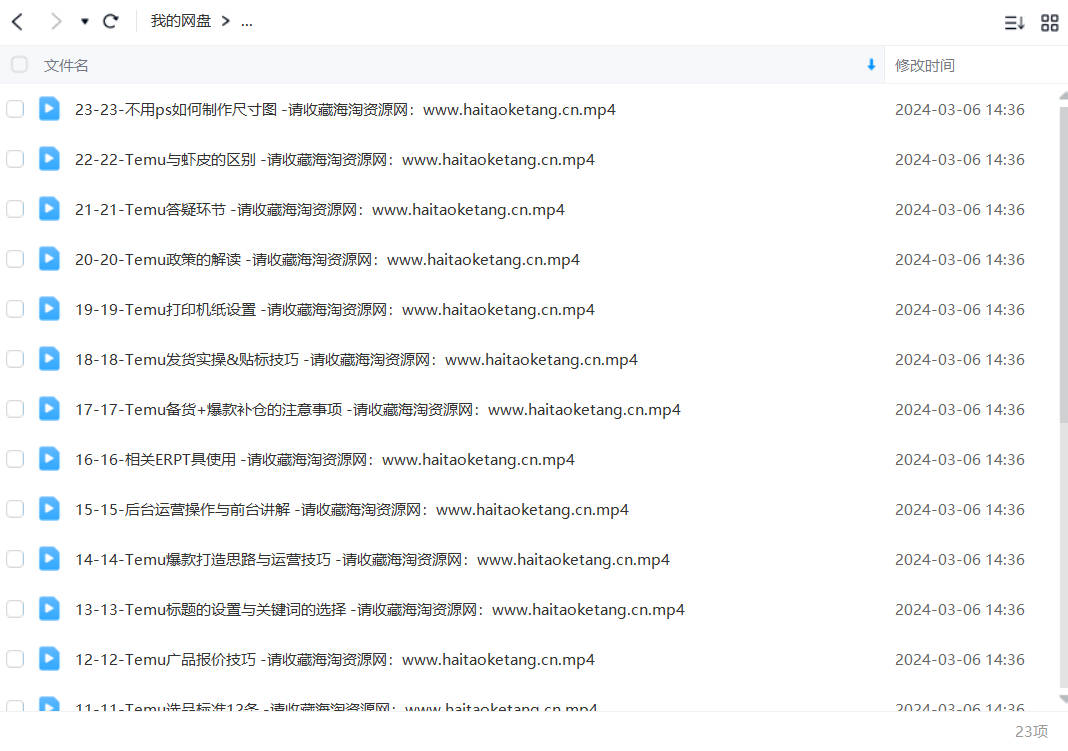Sort by 文件名 column header
Screen dimensions: 1068x751
(x=66, y=65)
